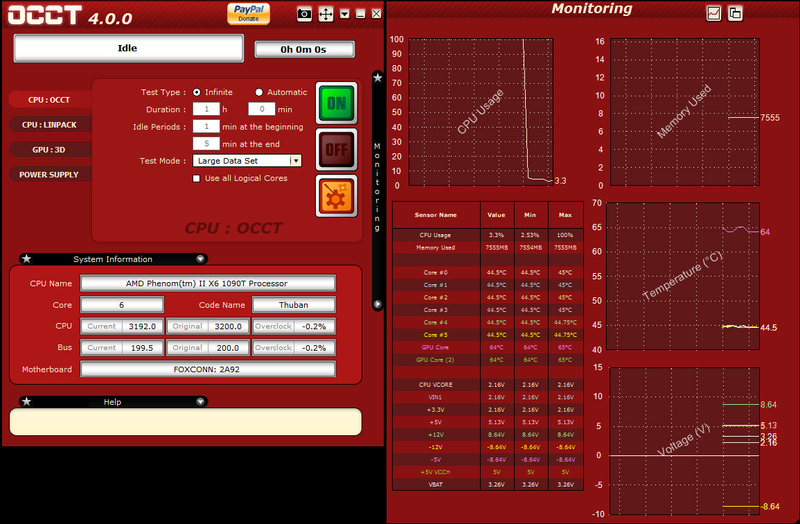Edit idle minutes at the beginning

point(206,127)
